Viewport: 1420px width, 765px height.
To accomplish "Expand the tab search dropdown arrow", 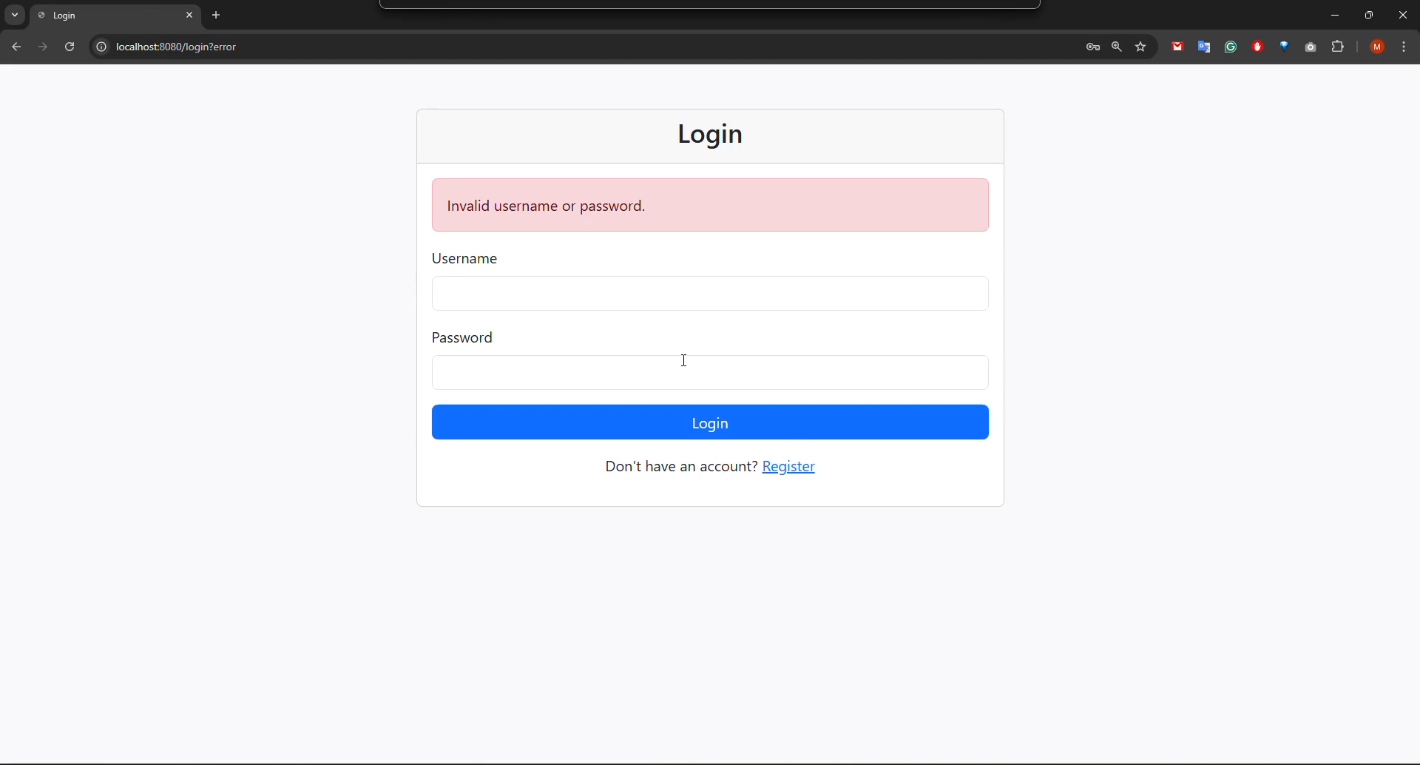I will (x=15, y=15).
